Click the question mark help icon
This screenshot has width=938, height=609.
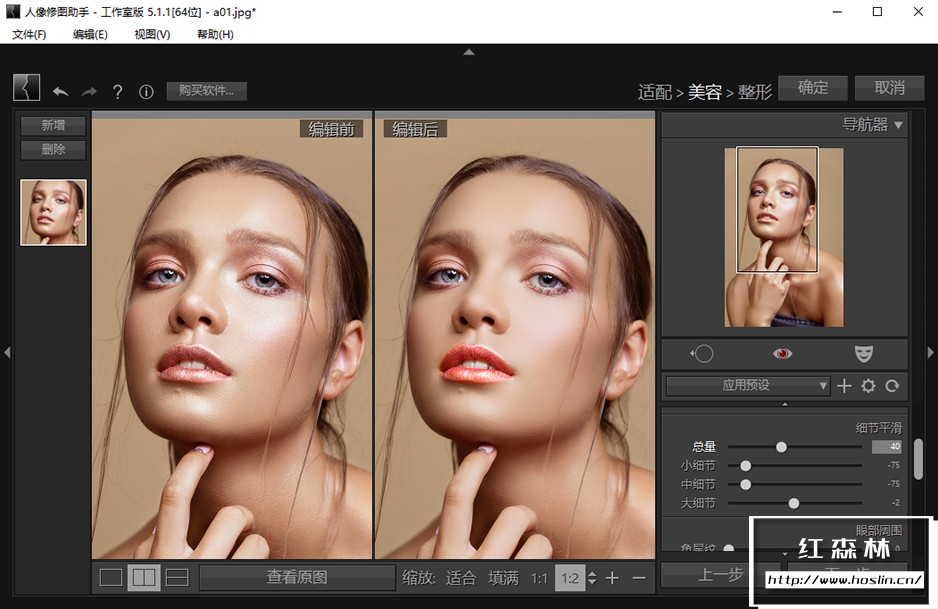(x=118, y=92)
